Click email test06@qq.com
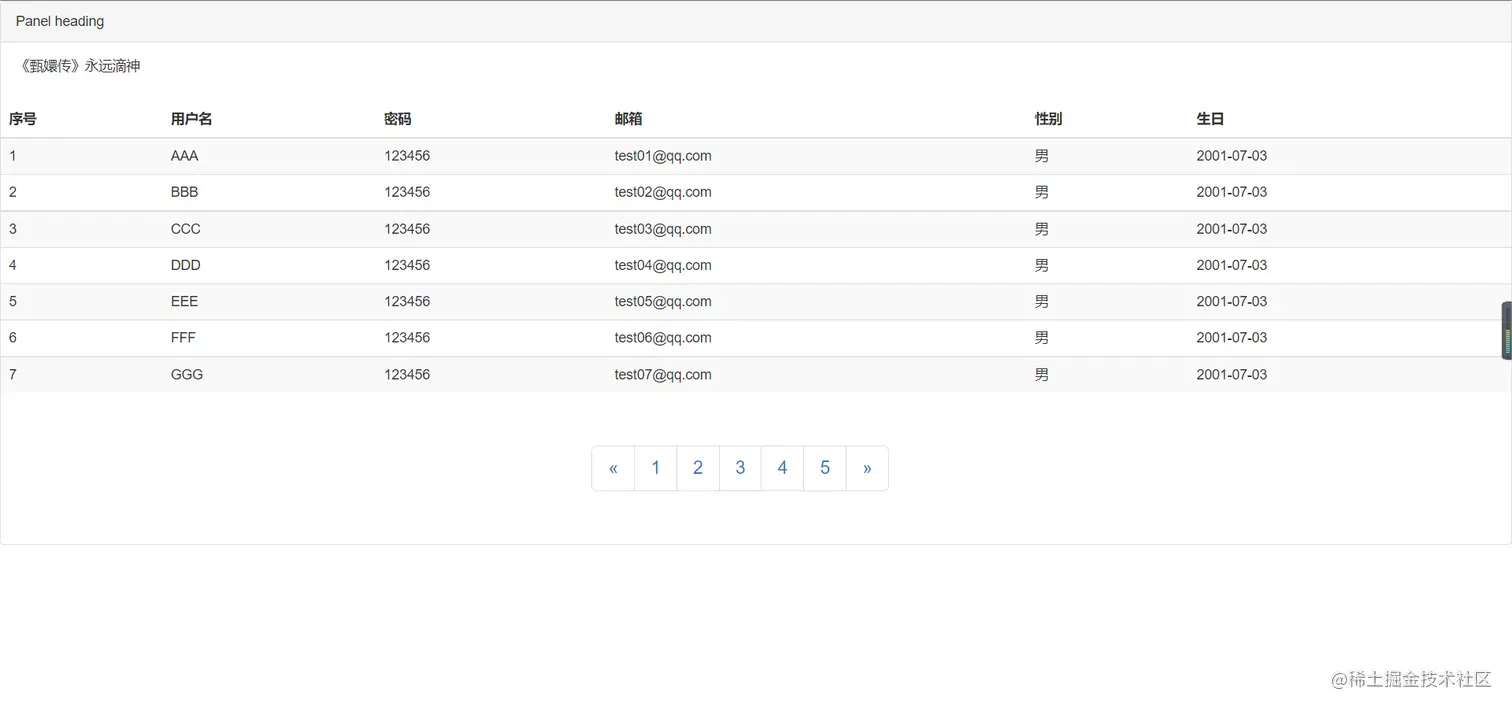 663,338
